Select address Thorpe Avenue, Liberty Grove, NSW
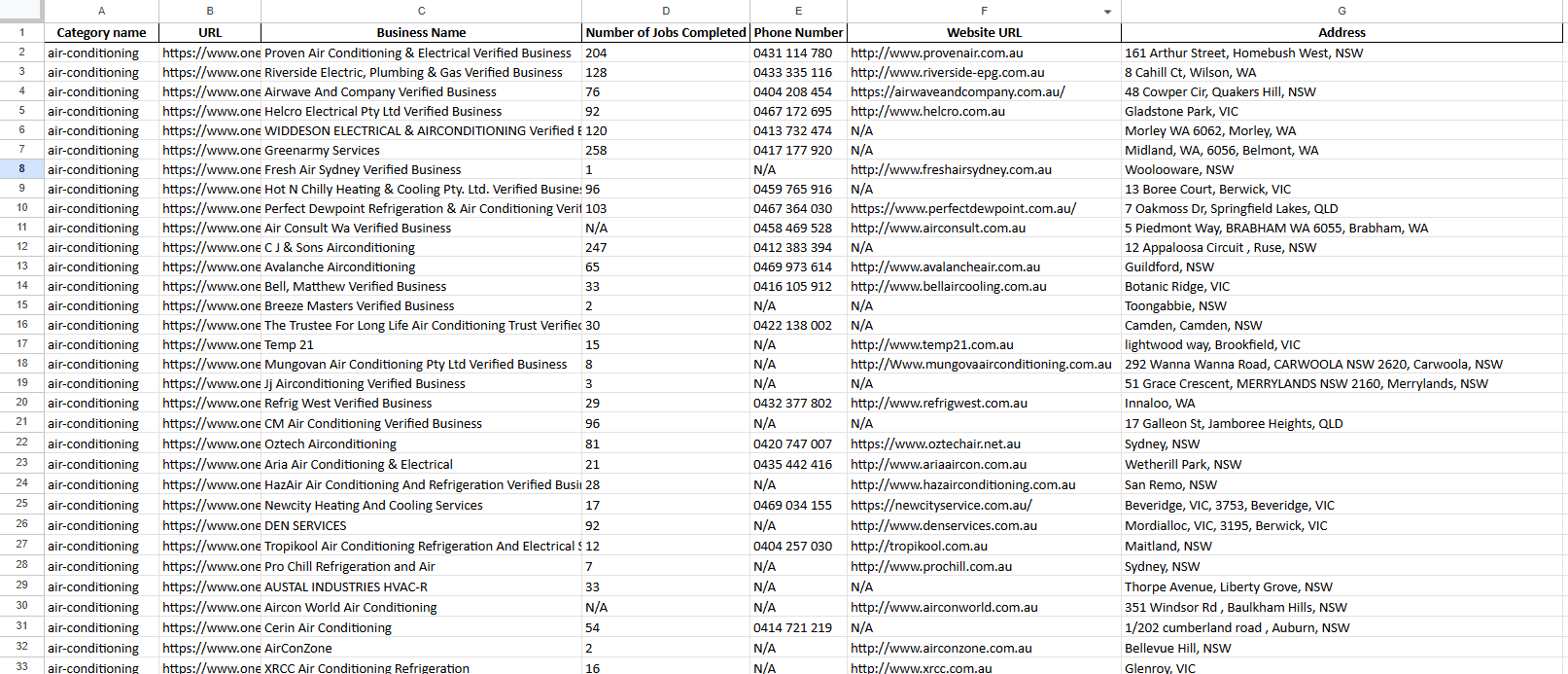1568x674 pixels. [1342, 586]
